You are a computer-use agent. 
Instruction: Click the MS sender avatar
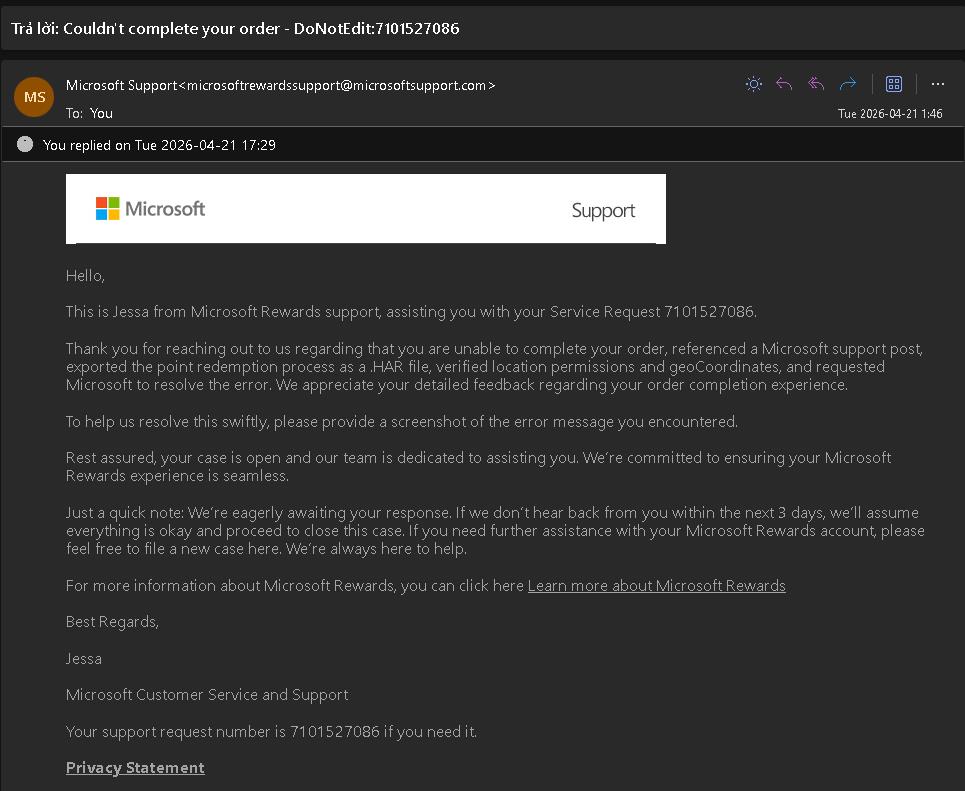tap(34, 97)
